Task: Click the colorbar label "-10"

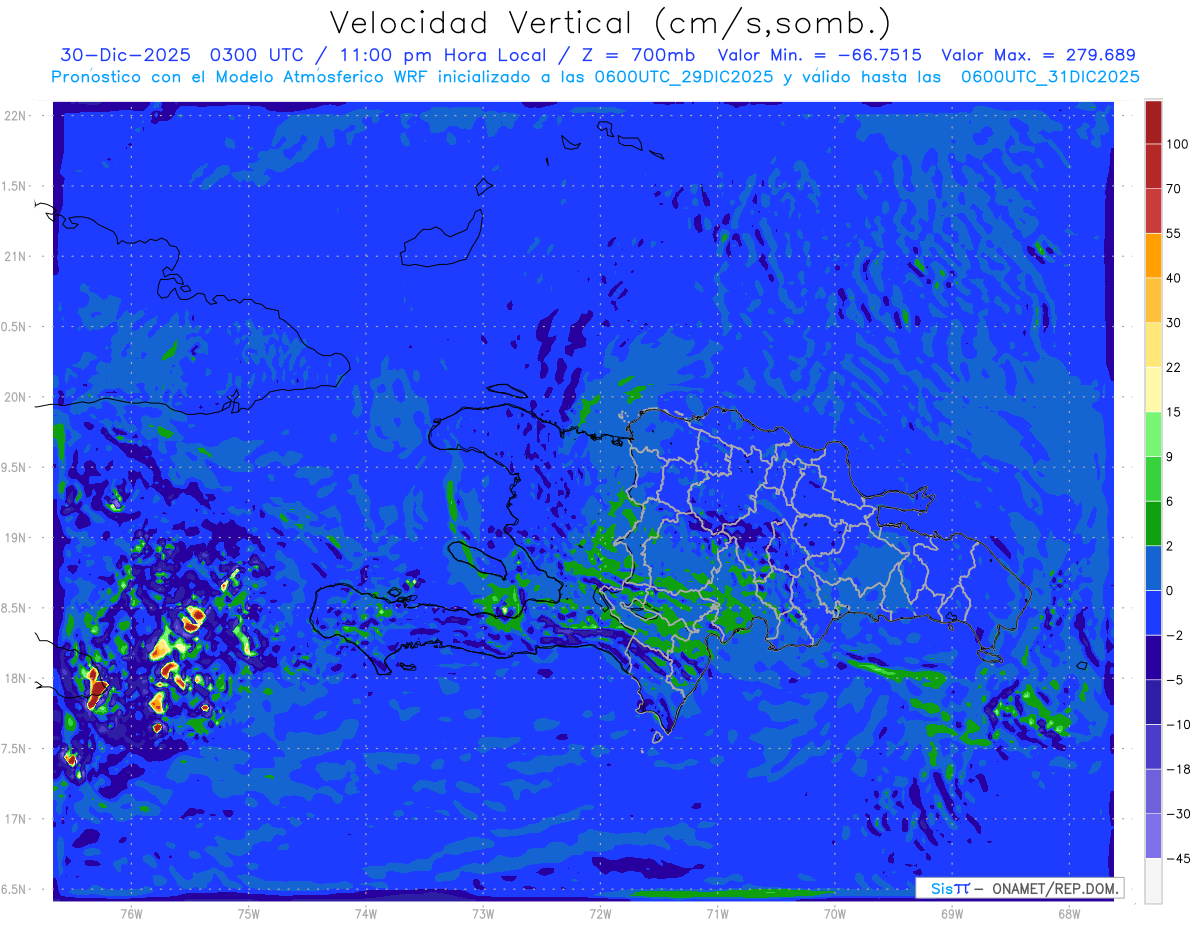Action: point(1178,725)
